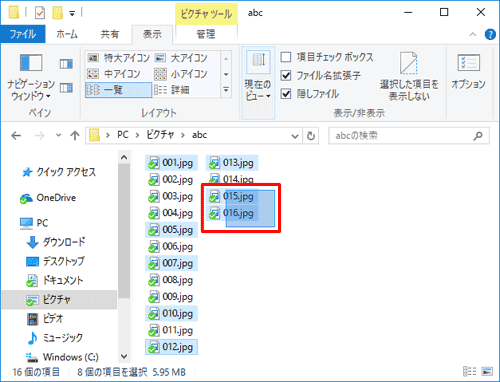Switch to large thumbnails view in status bar
The image size is (500, 382).
(487, 371)
